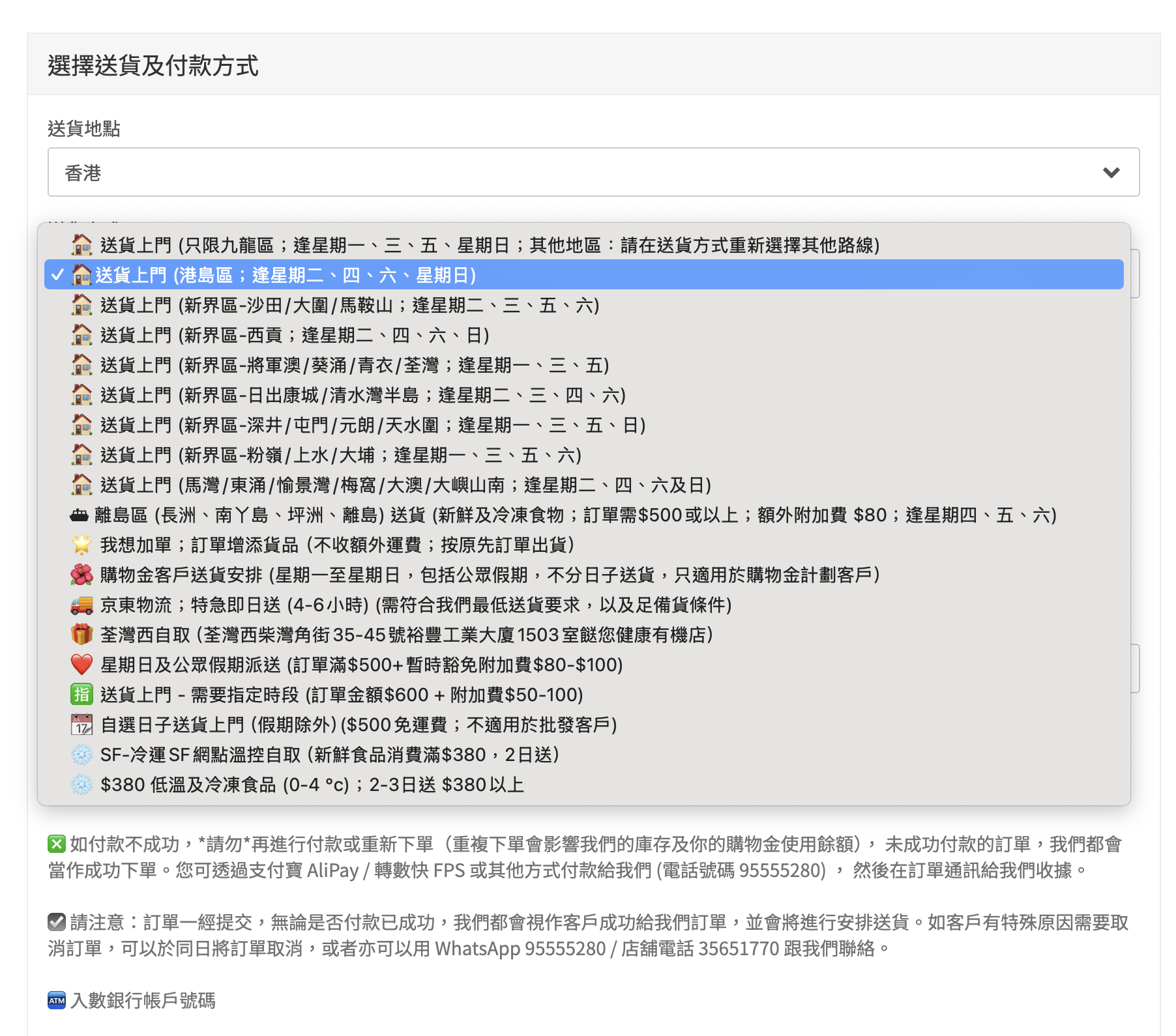Screen dimensions: 1176x1036
Task: Click the green 指 icon for 指定時段
Action: point(81,695)
